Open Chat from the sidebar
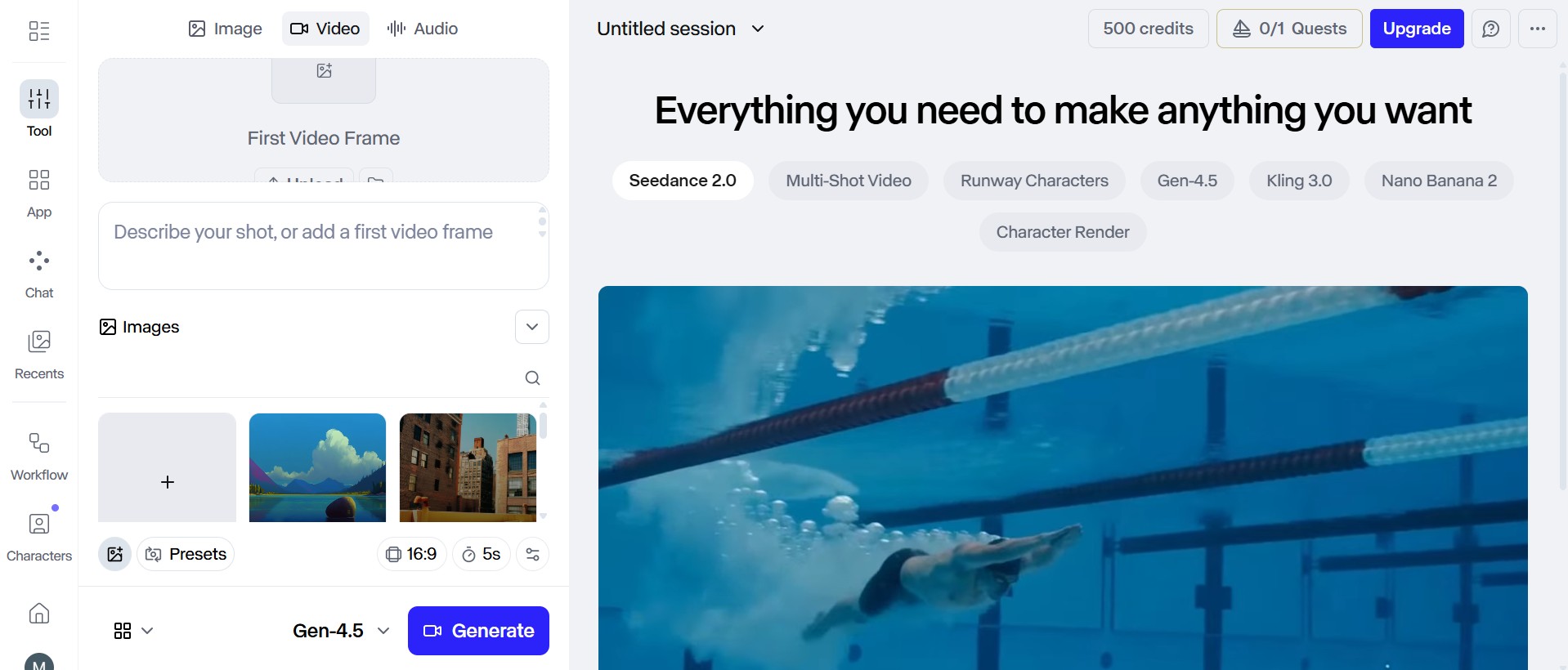Screen dimensions: 1568x670 39,261
